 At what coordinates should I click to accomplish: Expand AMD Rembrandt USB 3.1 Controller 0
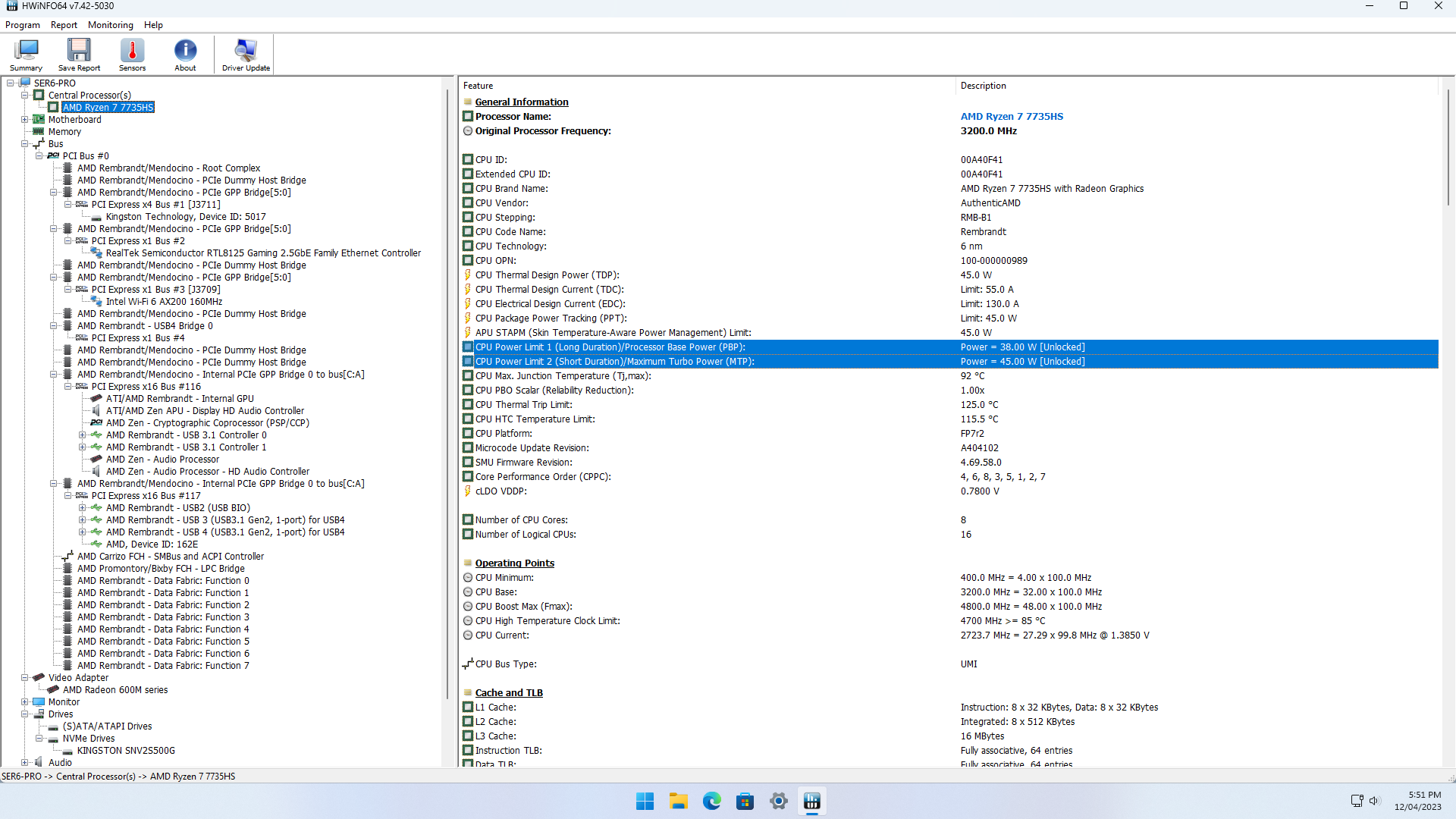tap(83, 435)
